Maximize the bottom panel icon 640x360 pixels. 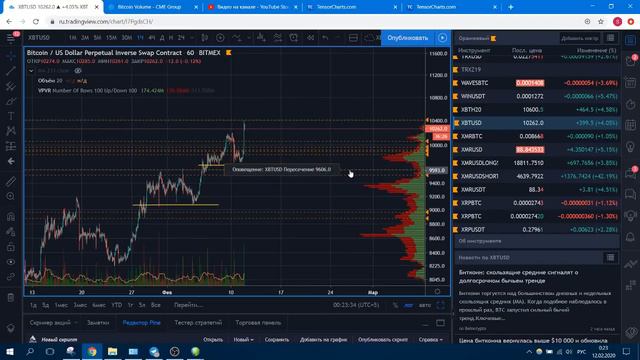440,323
